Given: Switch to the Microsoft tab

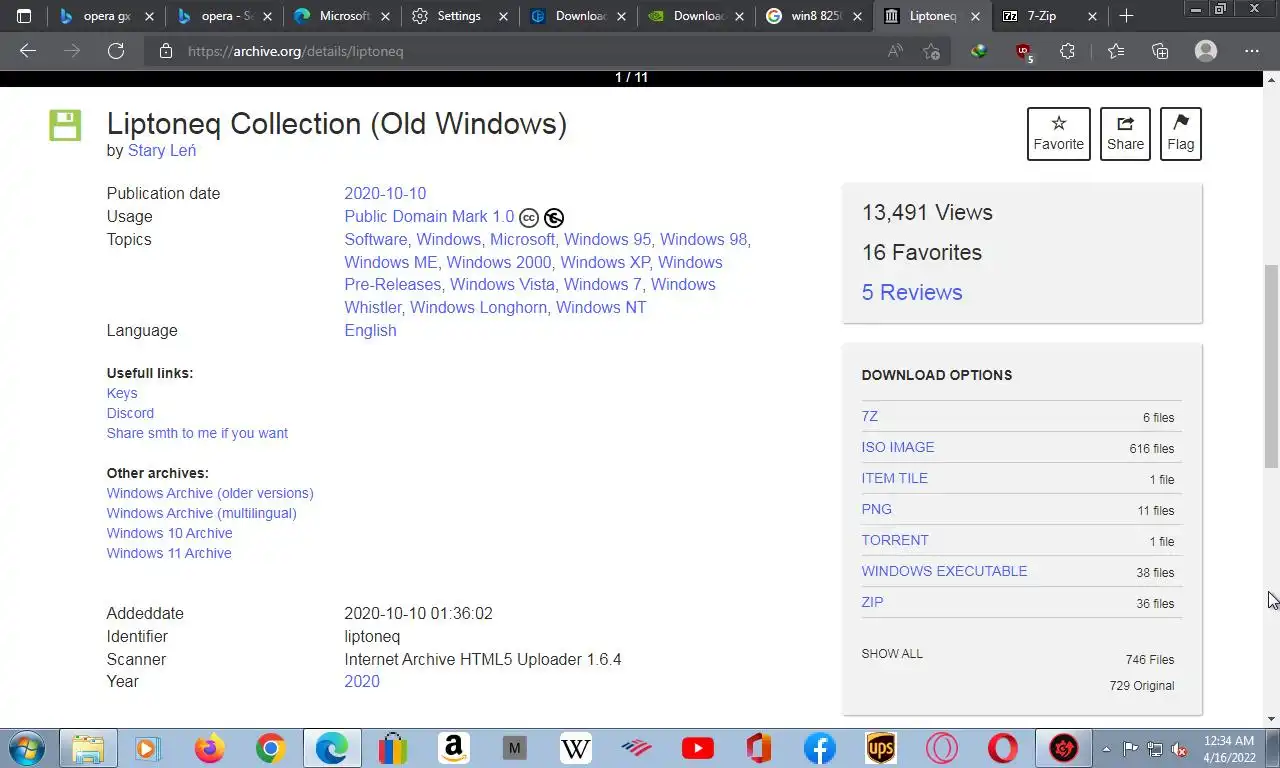Looking at the screenshot, I should (x=343, y=16).
